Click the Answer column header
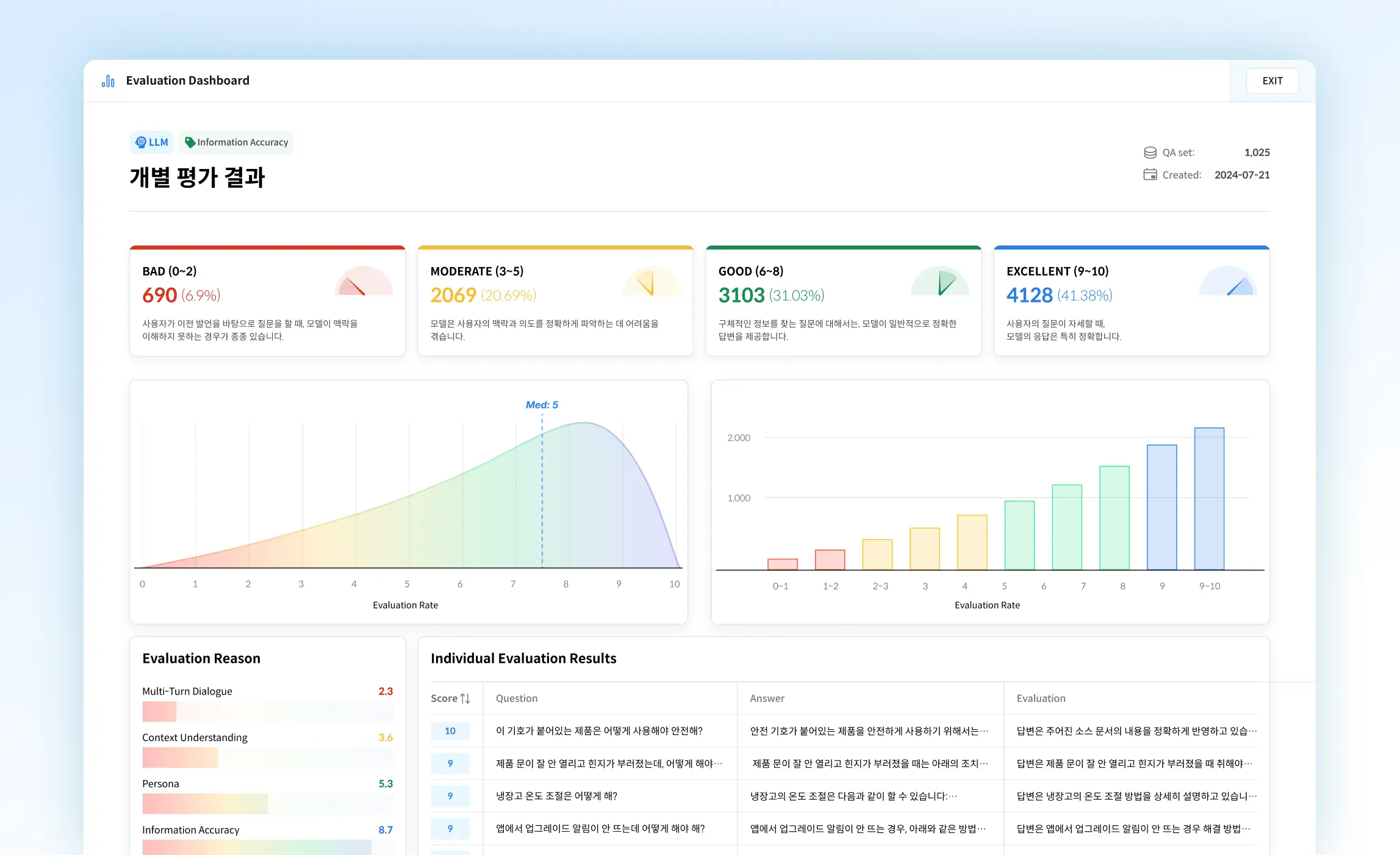 click(767, 698)
